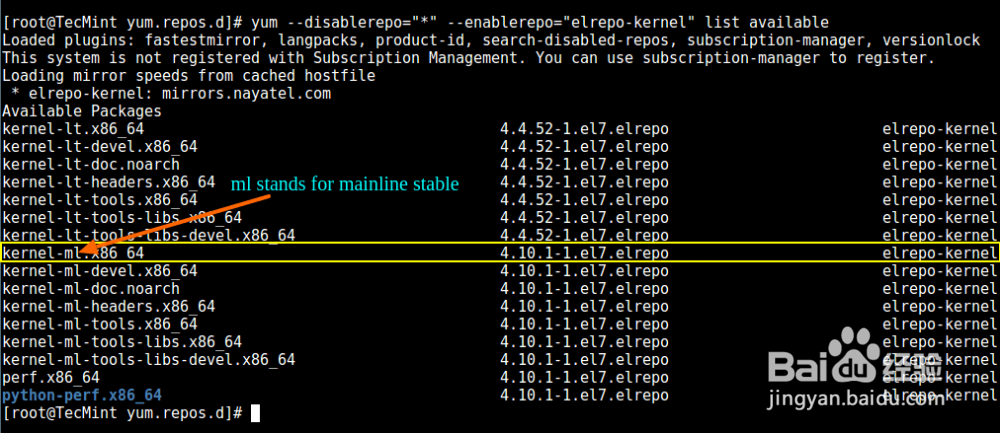Select version 4.4.52-1 in kernel-lt-headers.x86_64 row
Viewport: 1000px width, 433px height.
584,182
